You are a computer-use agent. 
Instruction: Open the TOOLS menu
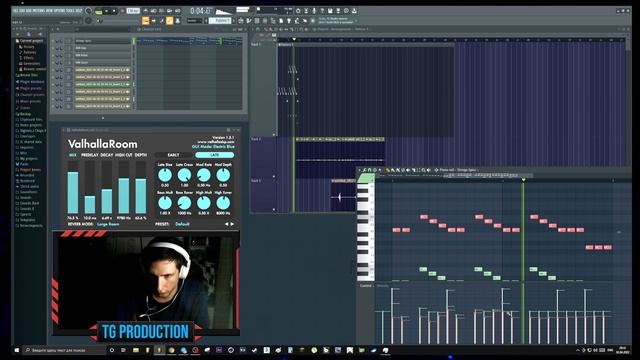point(71,11)
